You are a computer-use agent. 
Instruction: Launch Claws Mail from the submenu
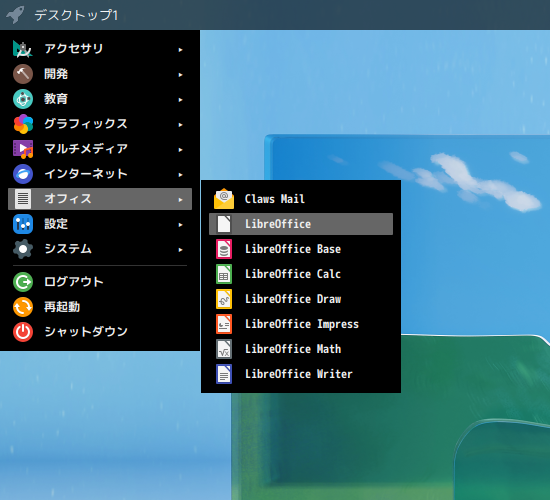[x=301, y=199]
